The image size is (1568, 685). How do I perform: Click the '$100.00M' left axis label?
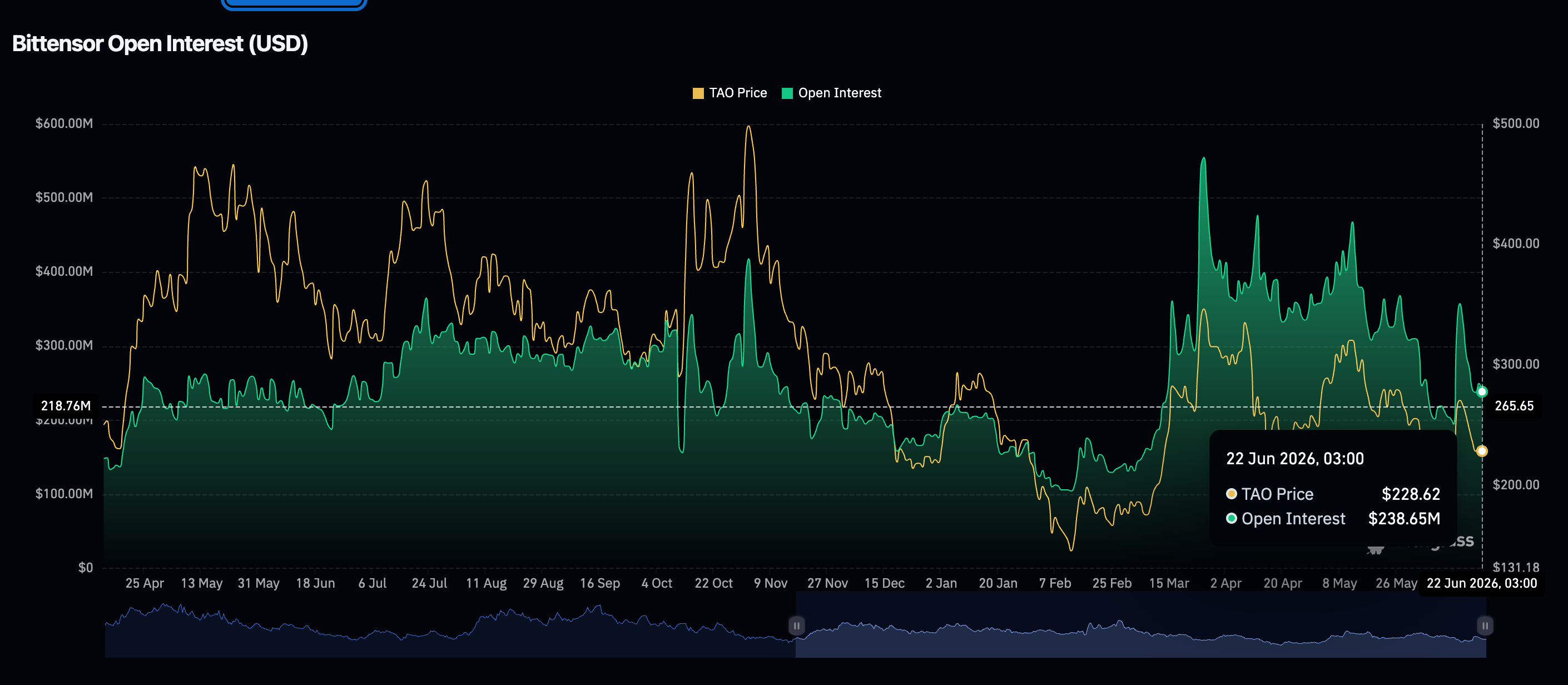(x=64, y=494)
